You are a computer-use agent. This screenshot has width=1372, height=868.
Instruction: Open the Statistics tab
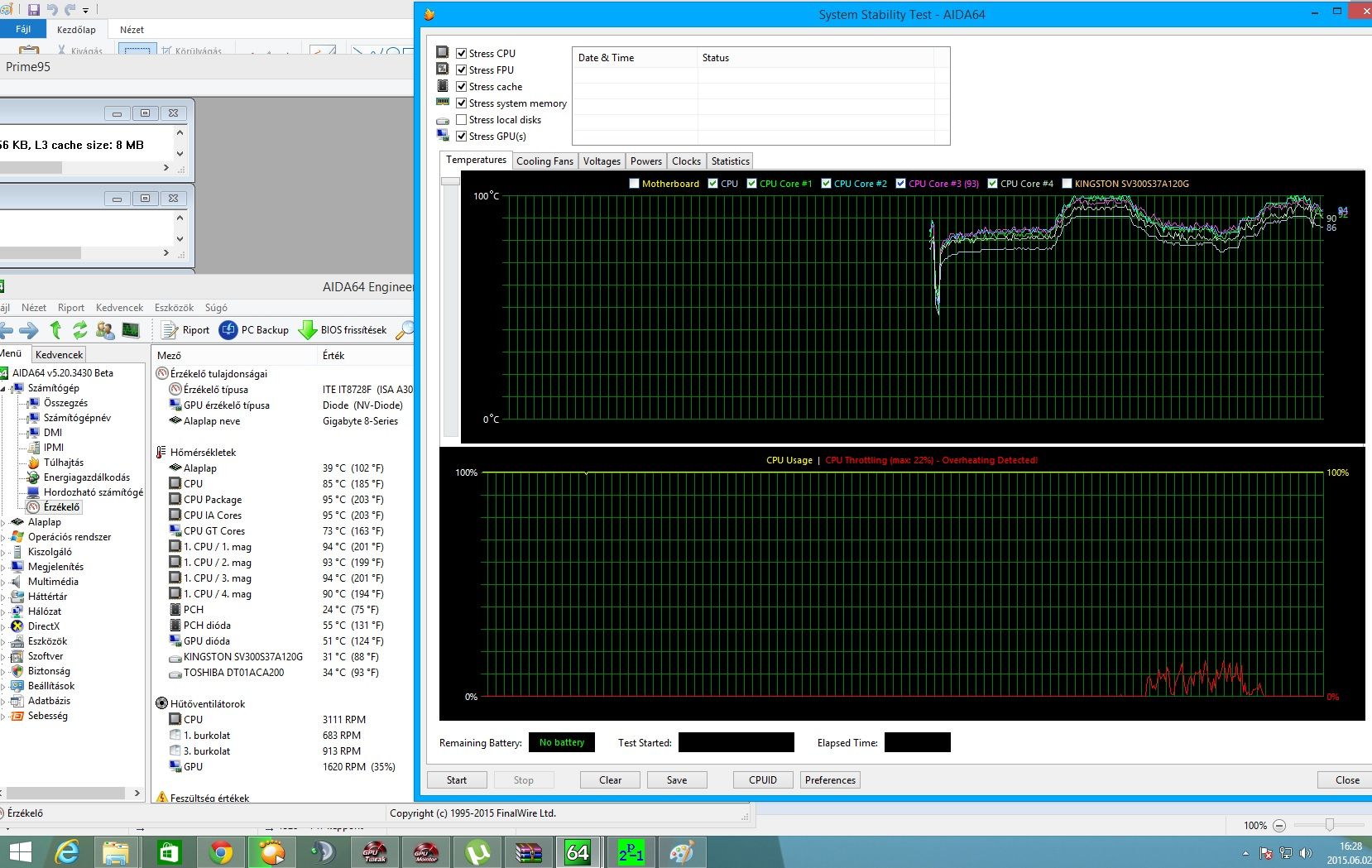tap(730, 161)
